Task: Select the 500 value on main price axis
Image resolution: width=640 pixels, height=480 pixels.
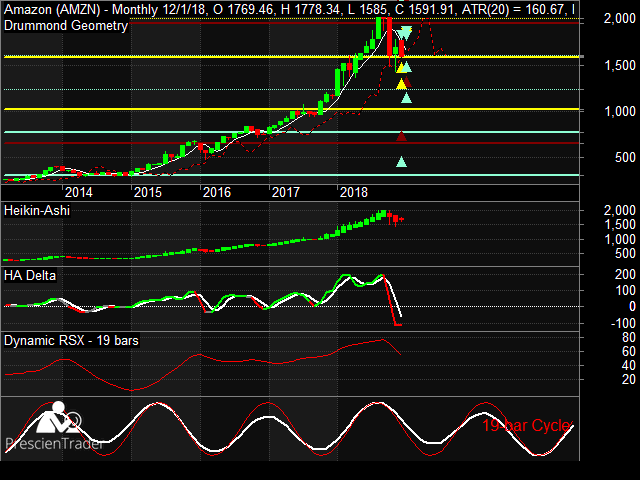Action: pos(625,158)
